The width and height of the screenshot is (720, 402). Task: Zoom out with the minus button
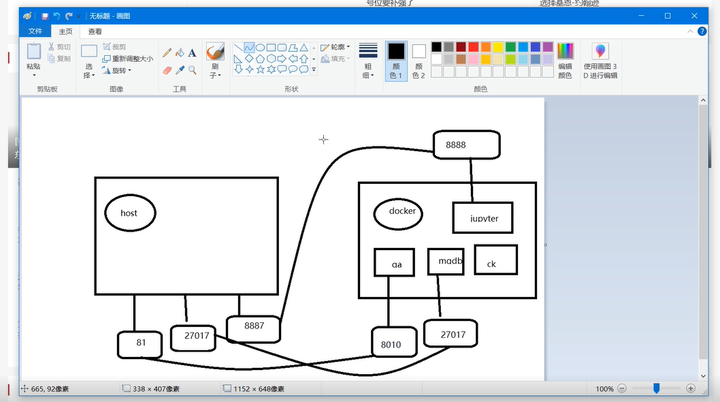coord(622,388)
